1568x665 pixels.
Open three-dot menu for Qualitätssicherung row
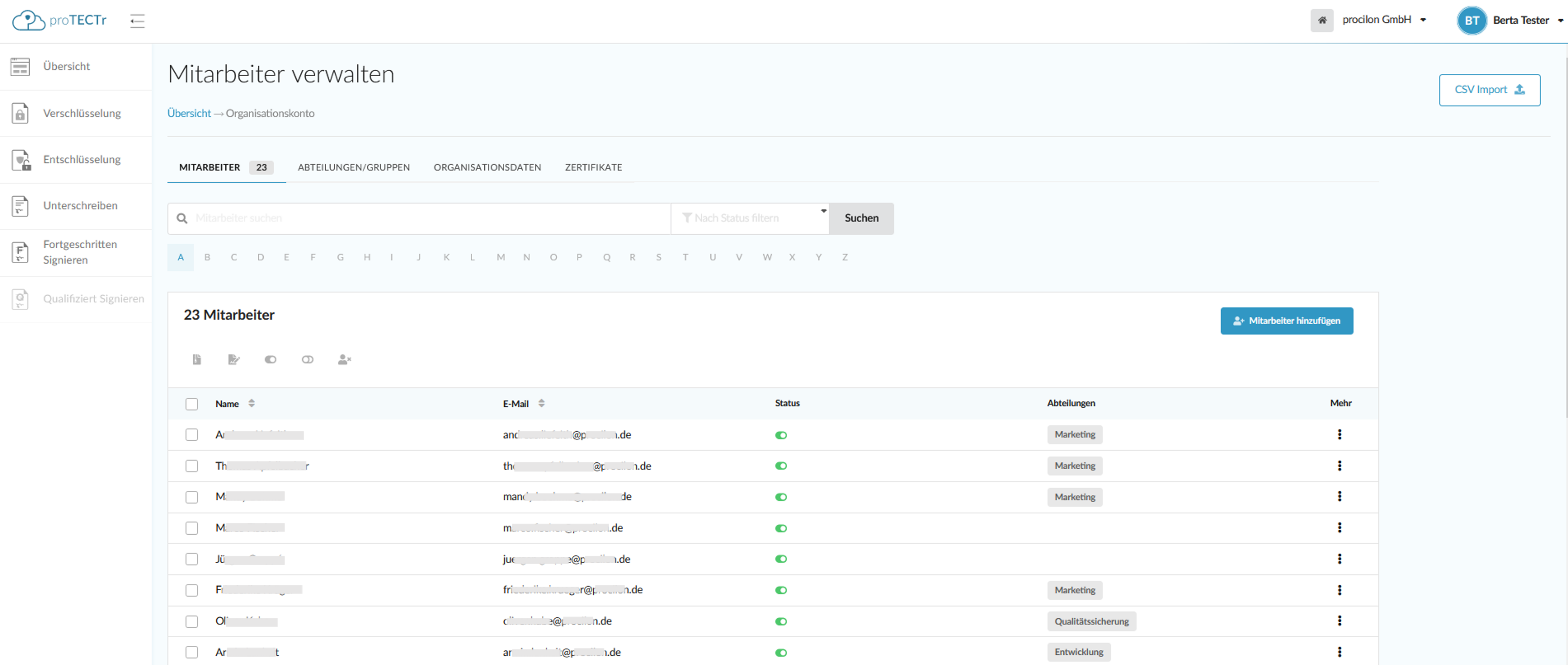1339,620
